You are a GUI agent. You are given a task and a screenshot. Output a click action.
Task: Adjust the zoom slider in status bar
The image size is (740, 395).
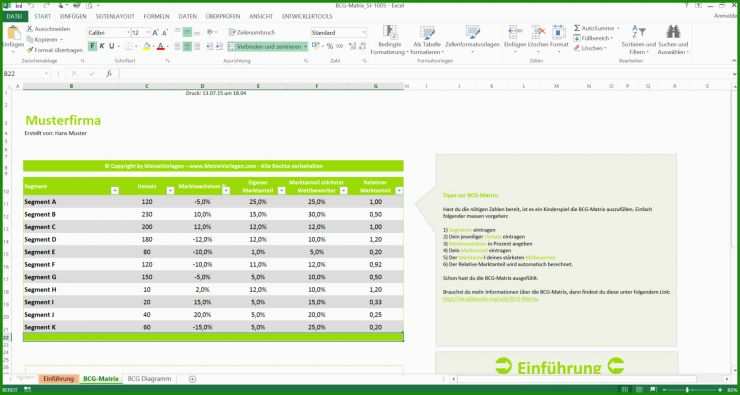point(687,390)
